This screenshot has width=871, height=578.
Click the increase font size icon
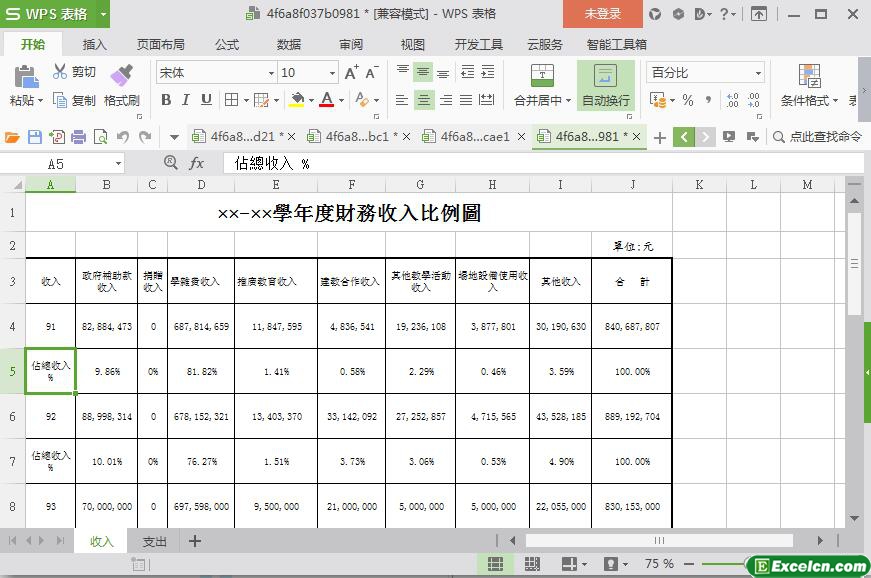tap(351, 73)
